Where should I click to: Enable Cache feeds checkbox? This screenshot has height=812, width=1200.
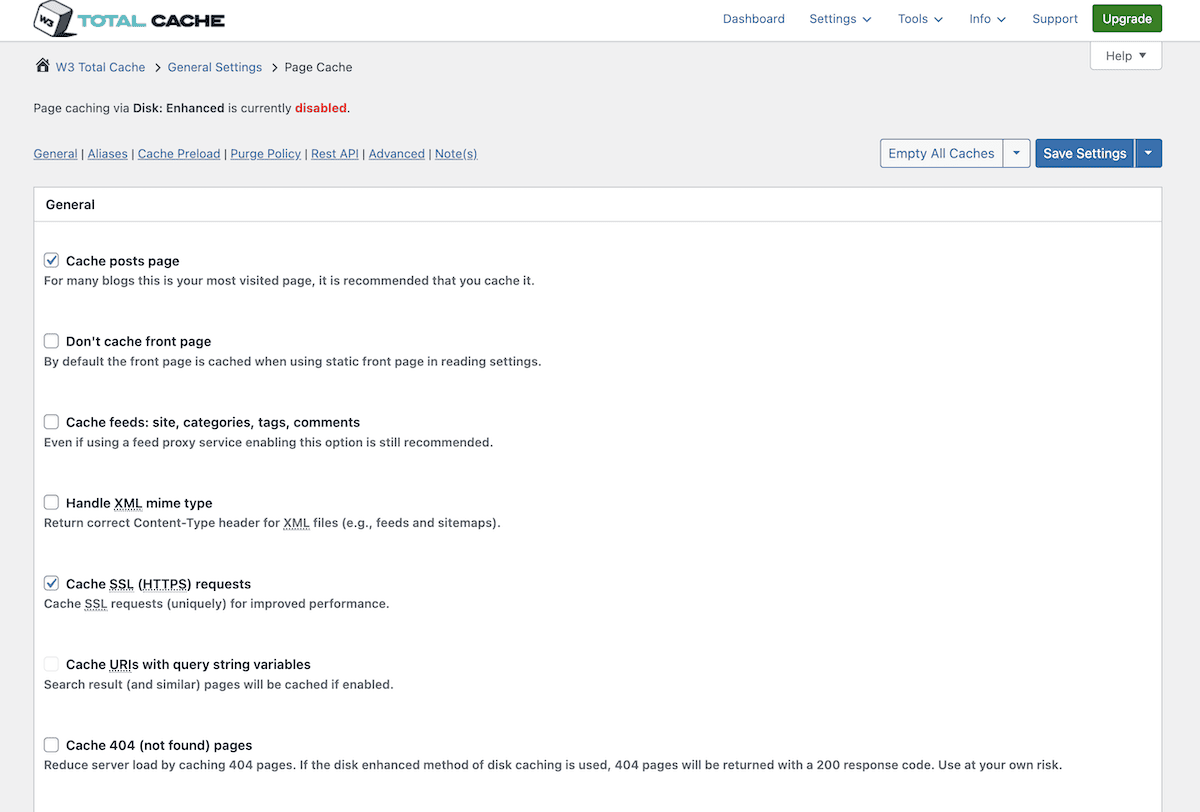[52, 422]
